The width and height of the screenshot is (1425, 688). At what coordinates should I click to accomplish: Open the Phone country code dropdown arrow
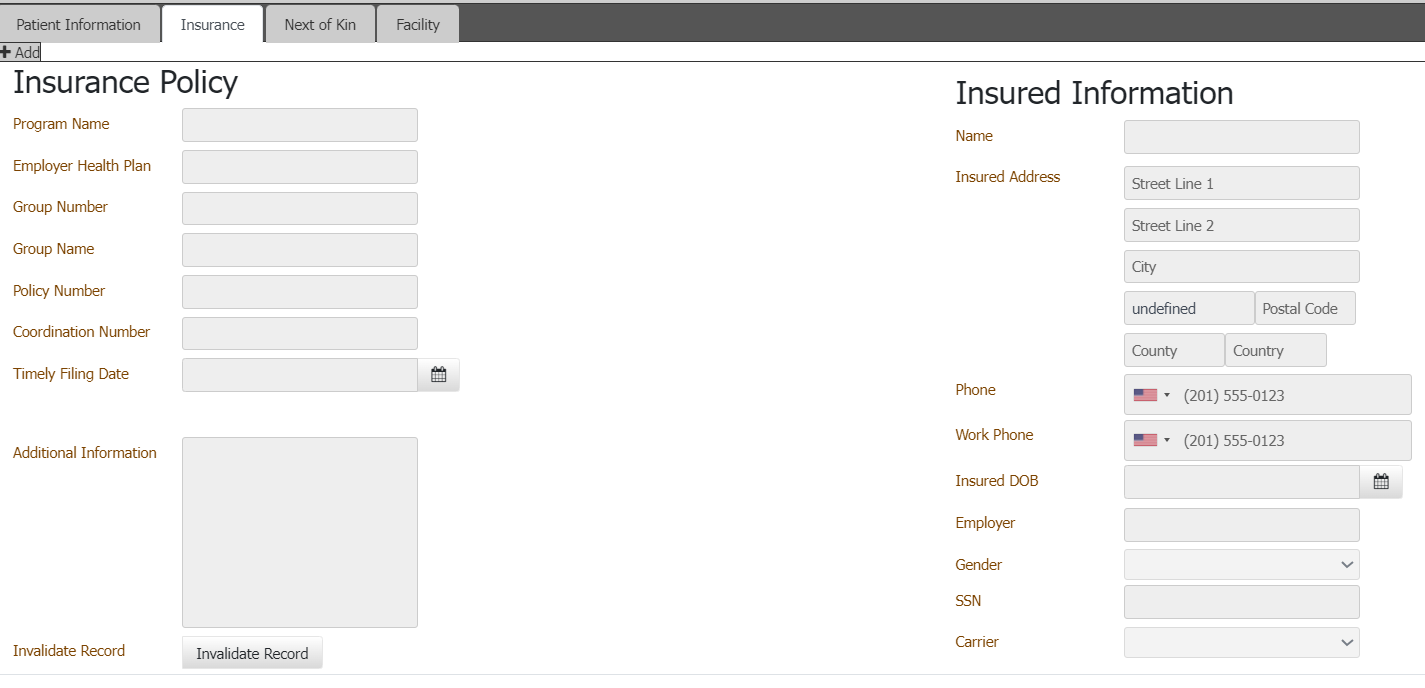[1167, 395]
